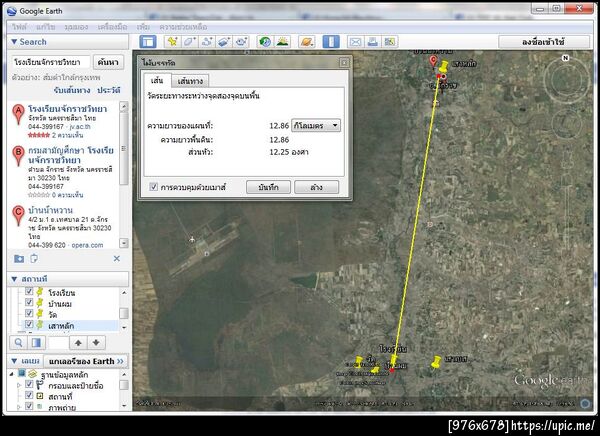The width and height of the screenshot is (600, 436).
Task: Clear search results with the X icon
Action: click(117, 259)
